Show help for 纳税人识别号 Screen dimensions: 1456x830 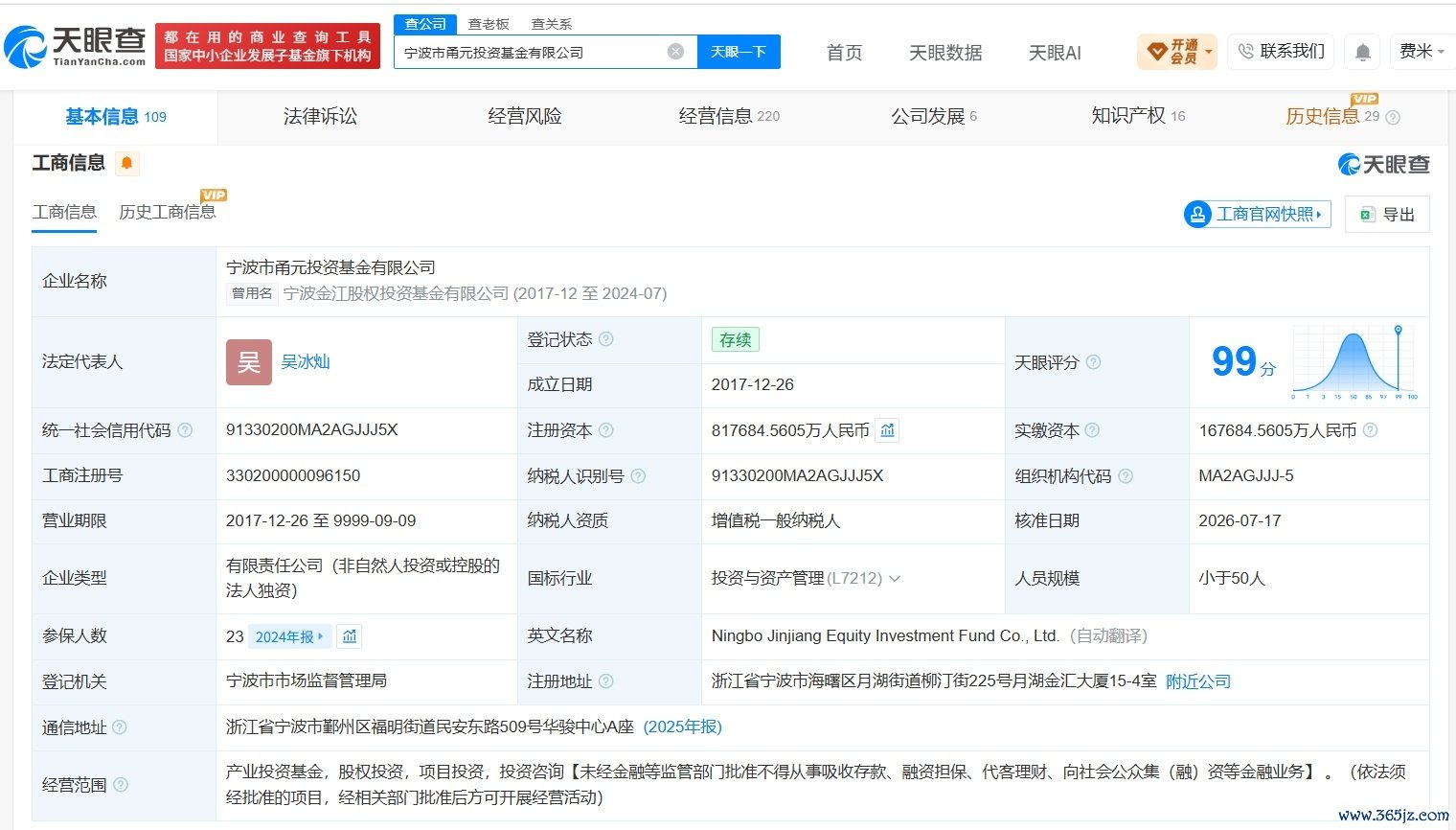click(x=638, y=476)
